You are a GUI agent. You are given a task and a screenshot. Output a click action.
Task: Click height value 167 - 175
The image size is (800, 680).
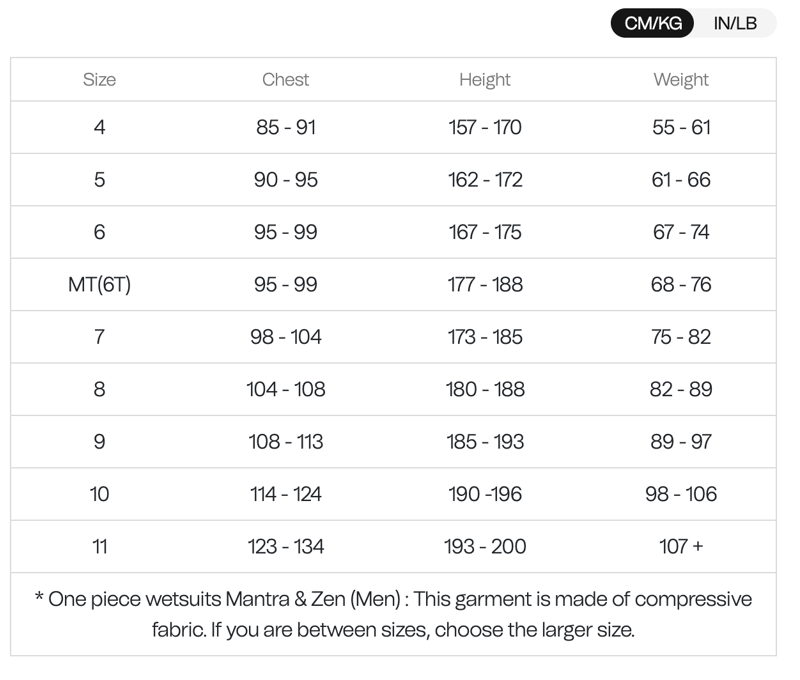point(485,232)
